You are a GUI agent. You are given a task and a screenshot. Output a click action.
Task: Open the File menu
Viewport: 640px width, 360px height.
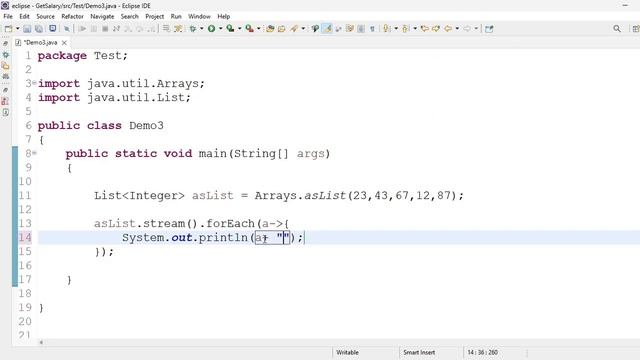coord(8,16)
